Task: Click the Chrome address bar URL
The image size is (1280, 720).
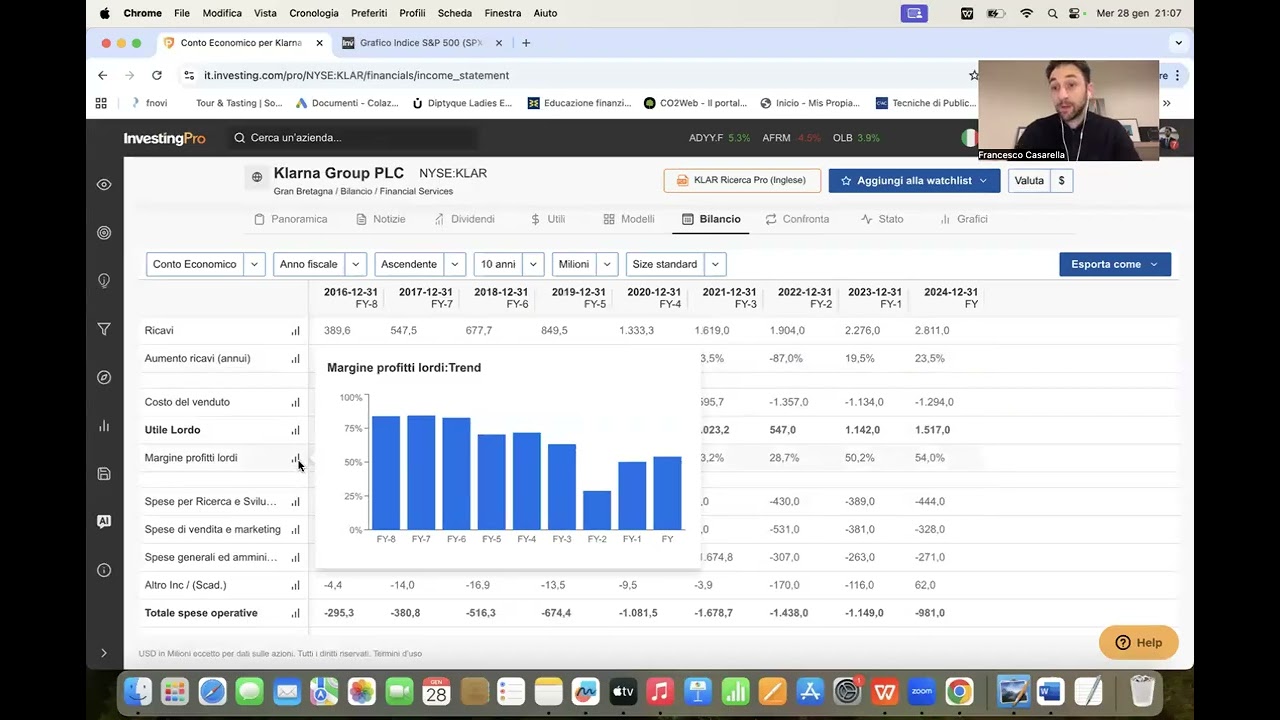Action: 356,75
